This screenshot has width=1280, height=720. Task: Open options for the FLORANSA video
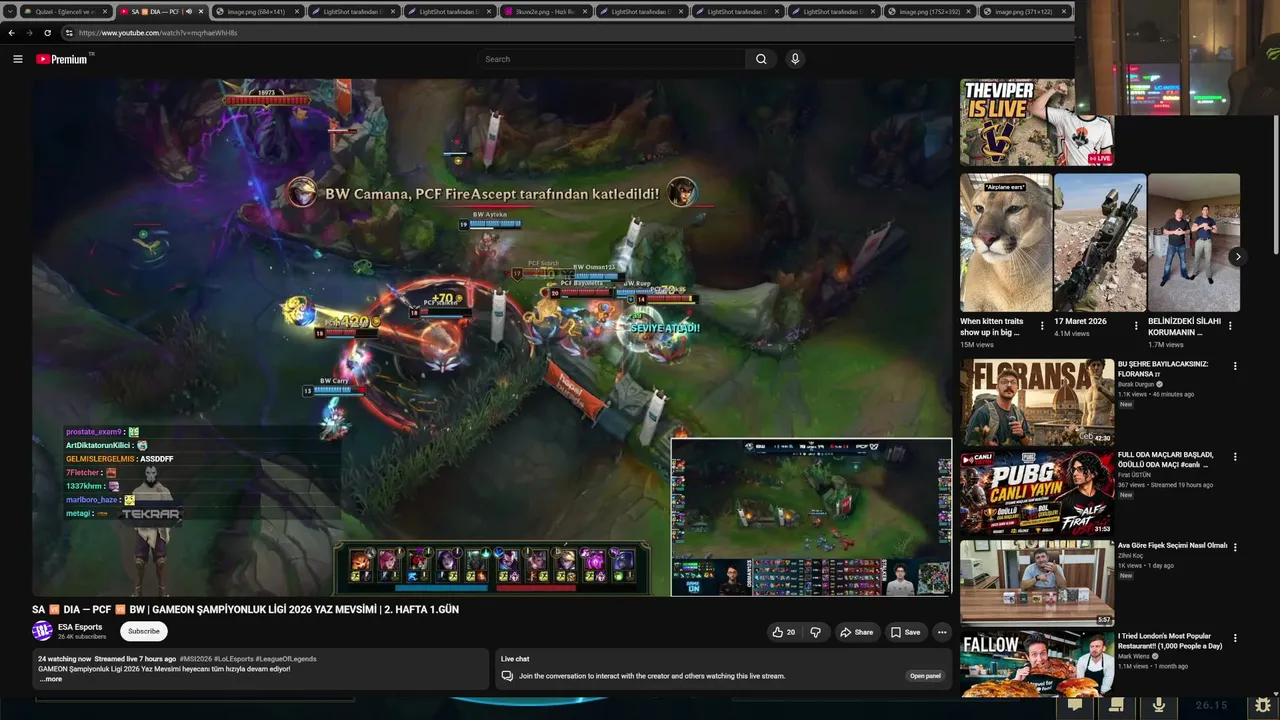click(x=1235, y=367)
